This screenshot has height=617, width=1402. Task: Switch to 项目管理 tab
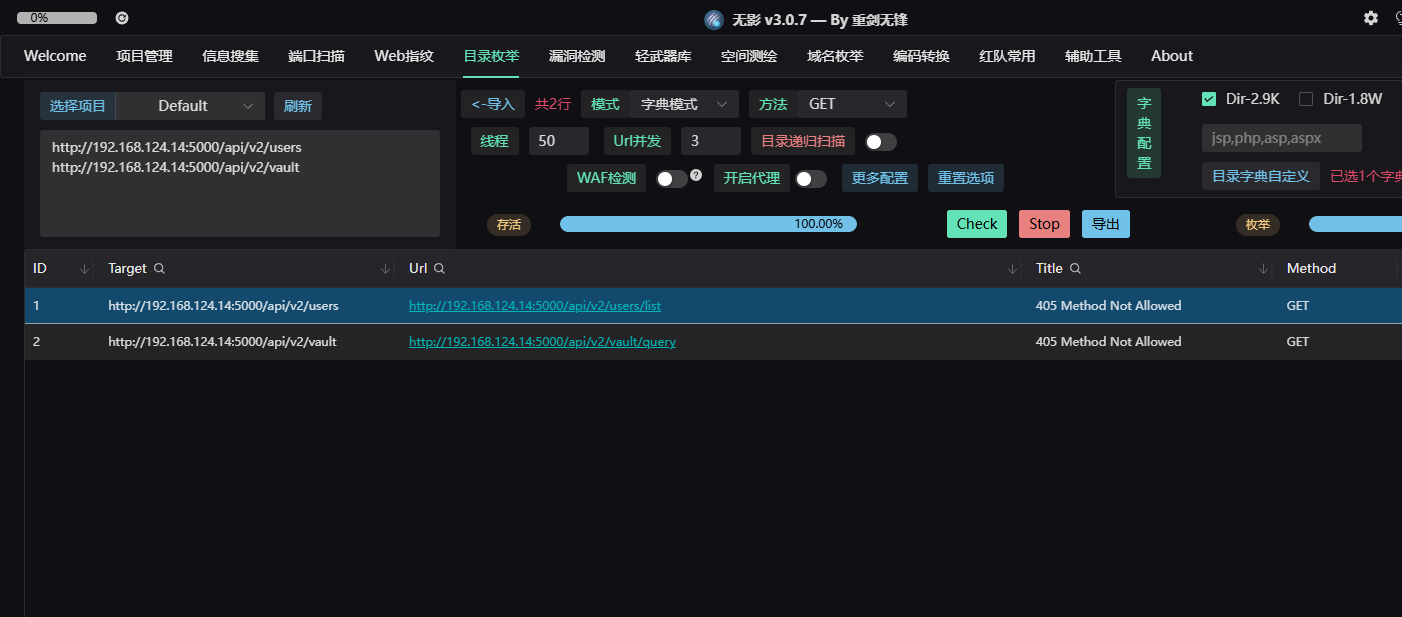144,56
